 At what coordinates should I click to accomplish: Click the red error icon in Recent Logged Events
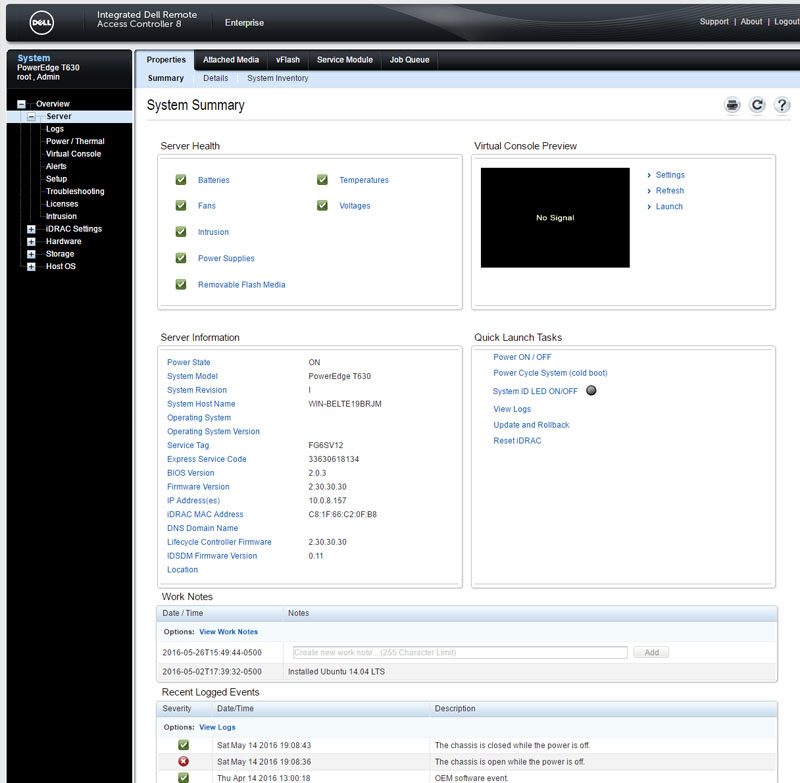183,761
